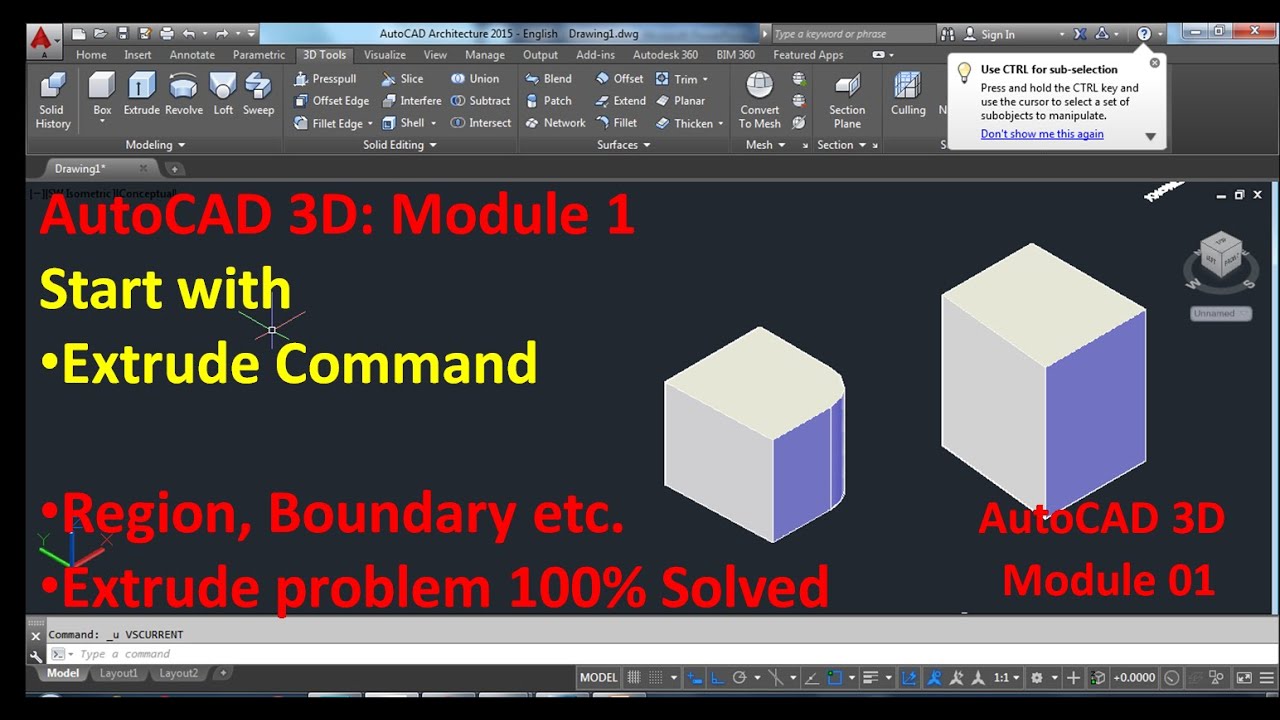
Task: Click the +0.0000 elevation value
Action: pos(1134,677)
